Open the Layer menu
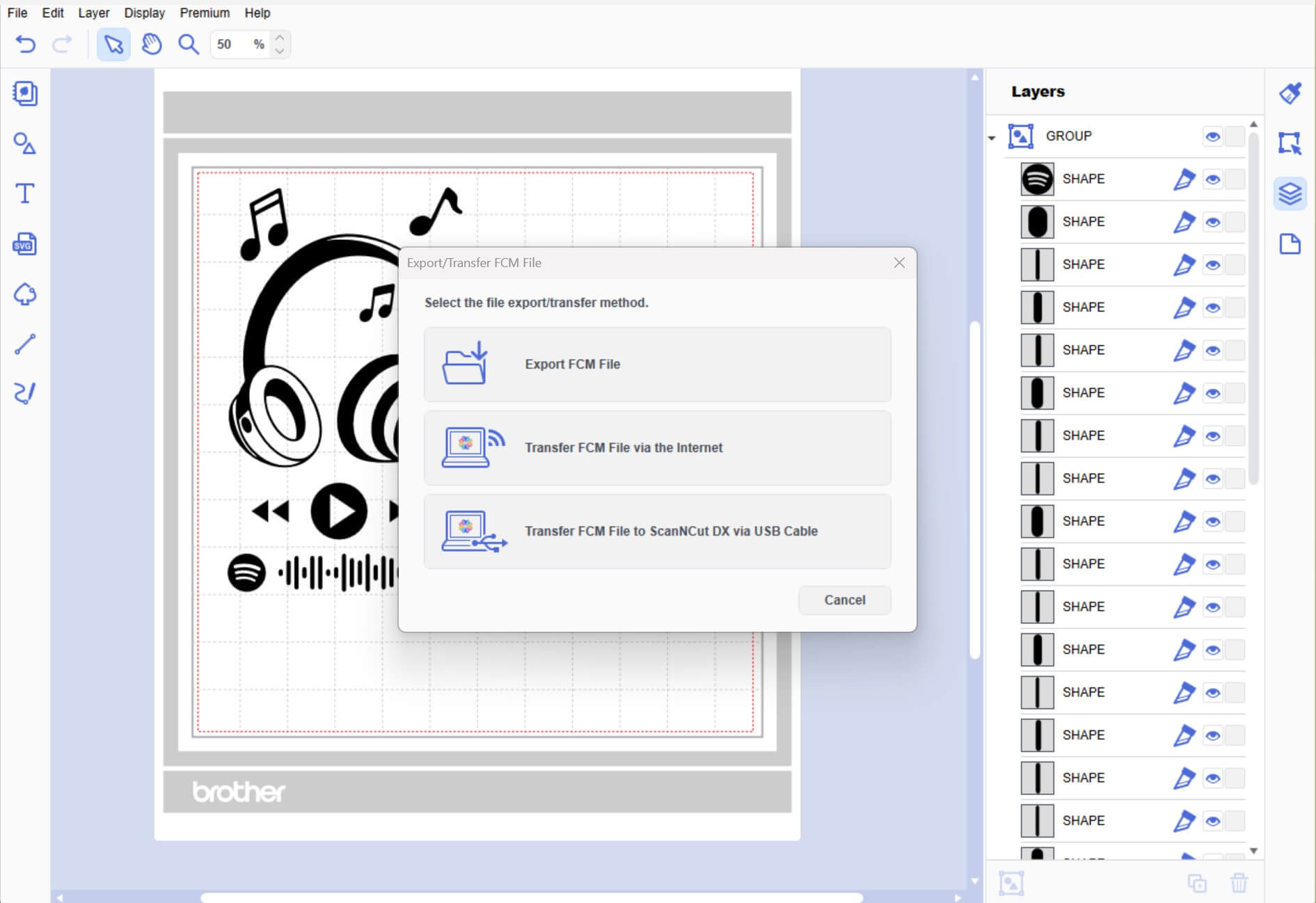The width and height of the screenshot is (1316, 903). (93, 13)
